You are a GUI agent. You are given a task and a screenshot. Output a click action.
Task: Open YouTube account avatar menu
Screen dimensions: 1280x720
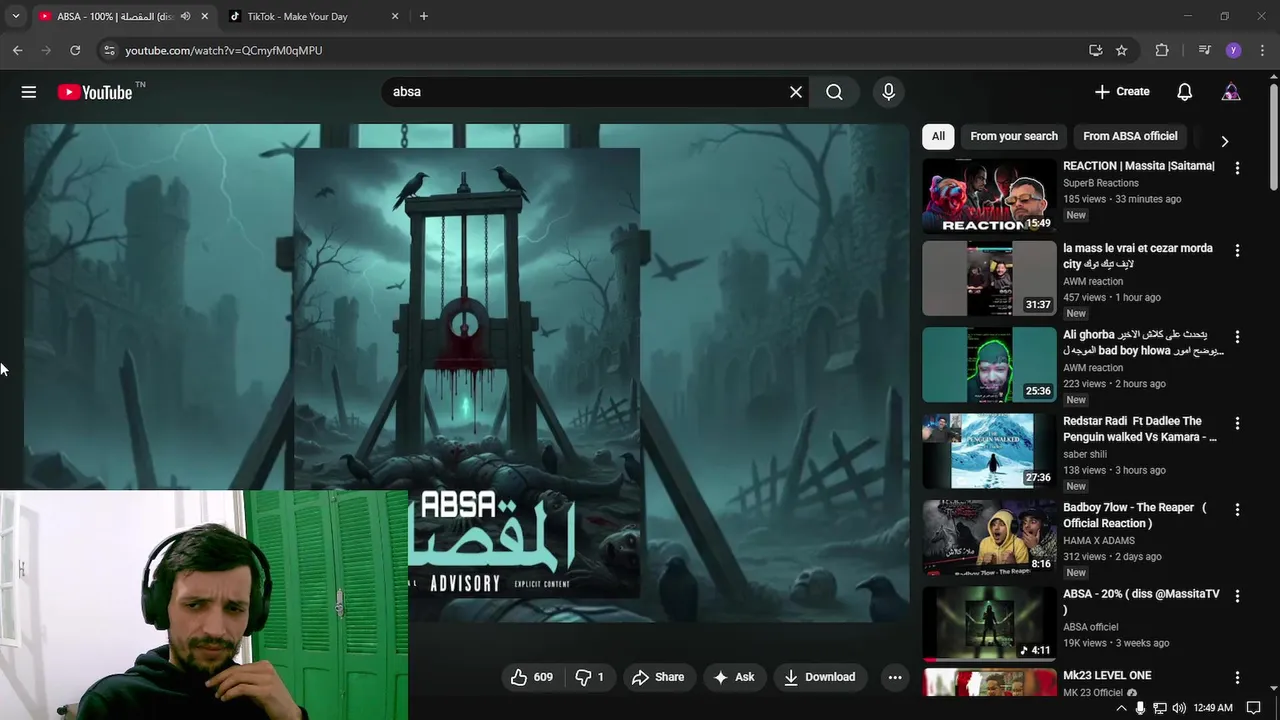pyautogui.click(x=1231, y=92)
